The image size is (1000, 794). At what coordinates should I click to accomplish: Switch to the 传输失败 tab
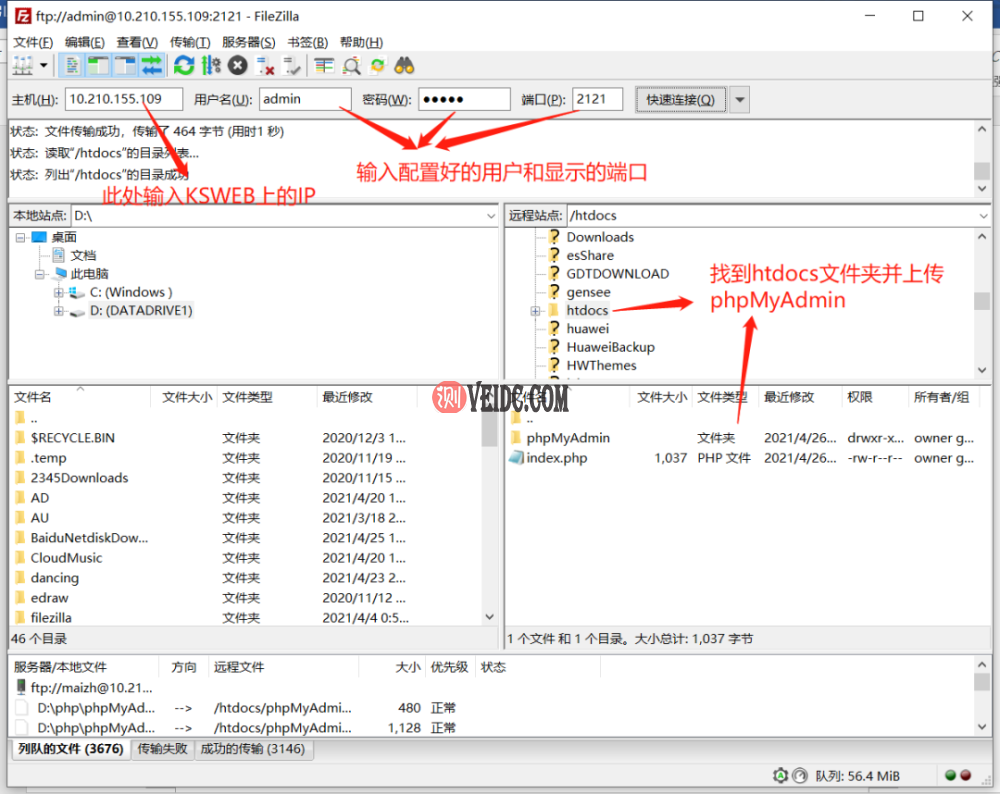tap(161, 748)
